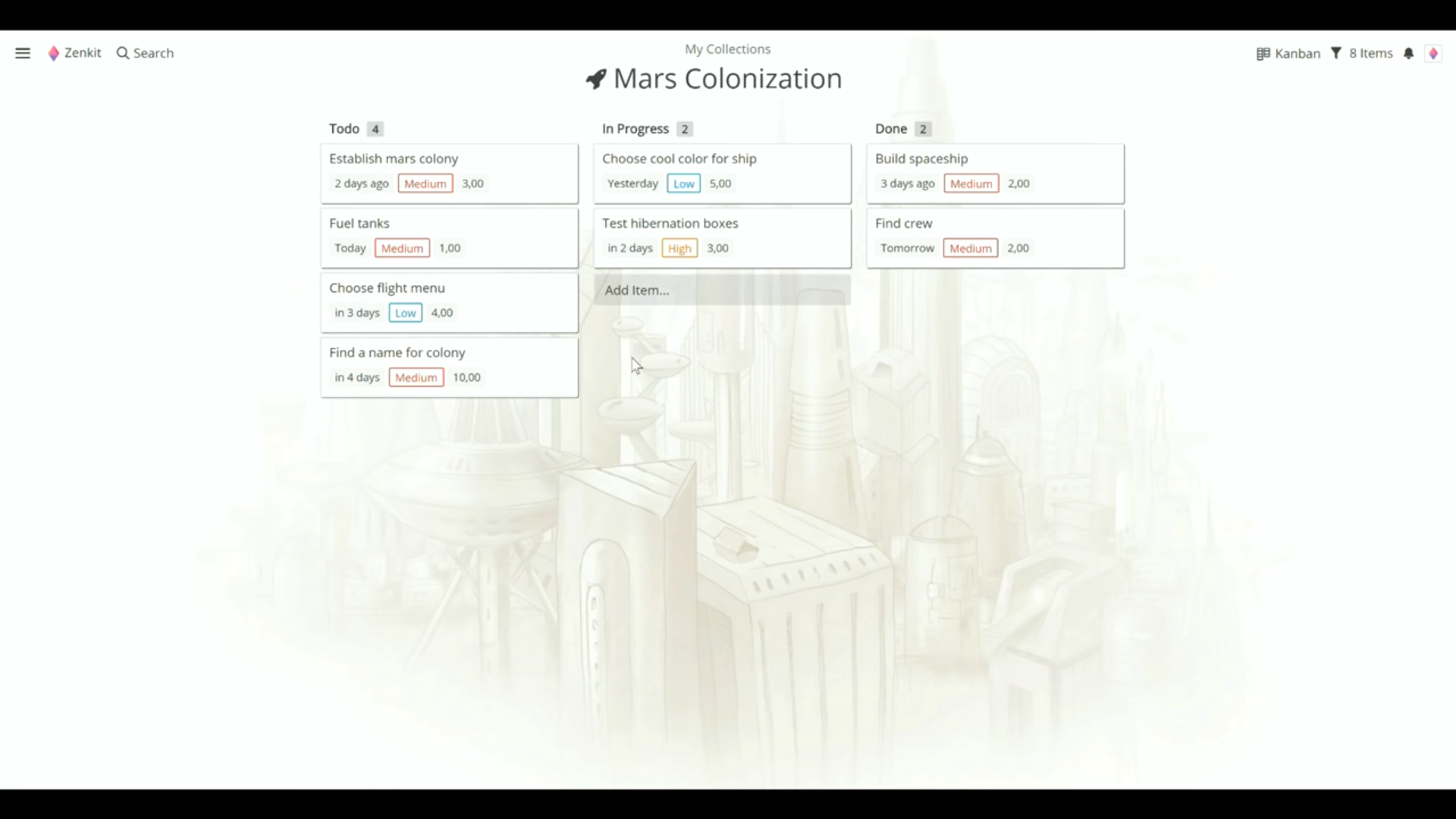Open the Choose cool color for ship card
1456x819 pixels.
pyautogui.click(x=722, y=174)
